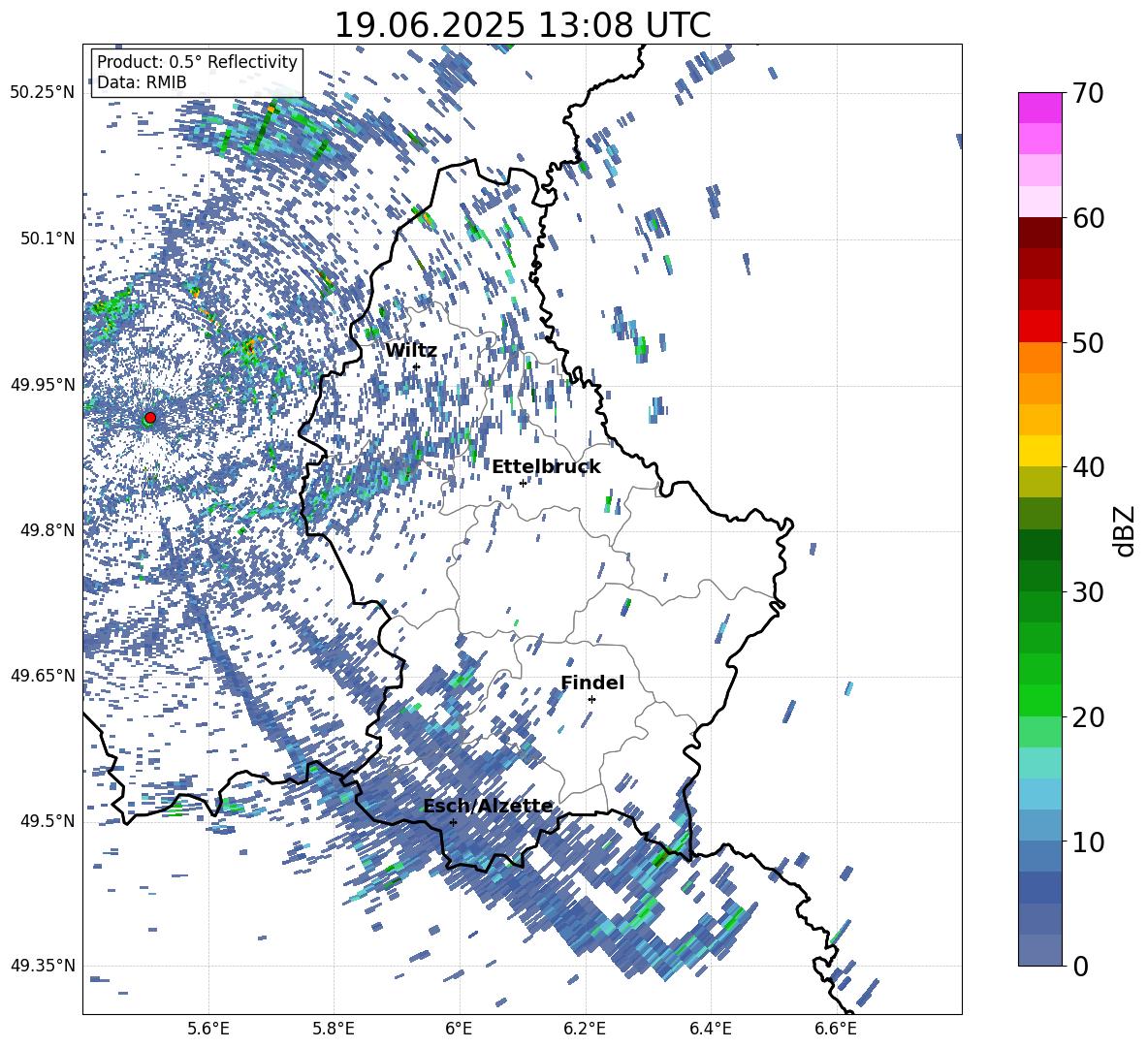Image resolution: width=1148 pixels, height=1048 pixels.
Task: Click the 70 colorbar tick label
Action: pos(1088,94)
